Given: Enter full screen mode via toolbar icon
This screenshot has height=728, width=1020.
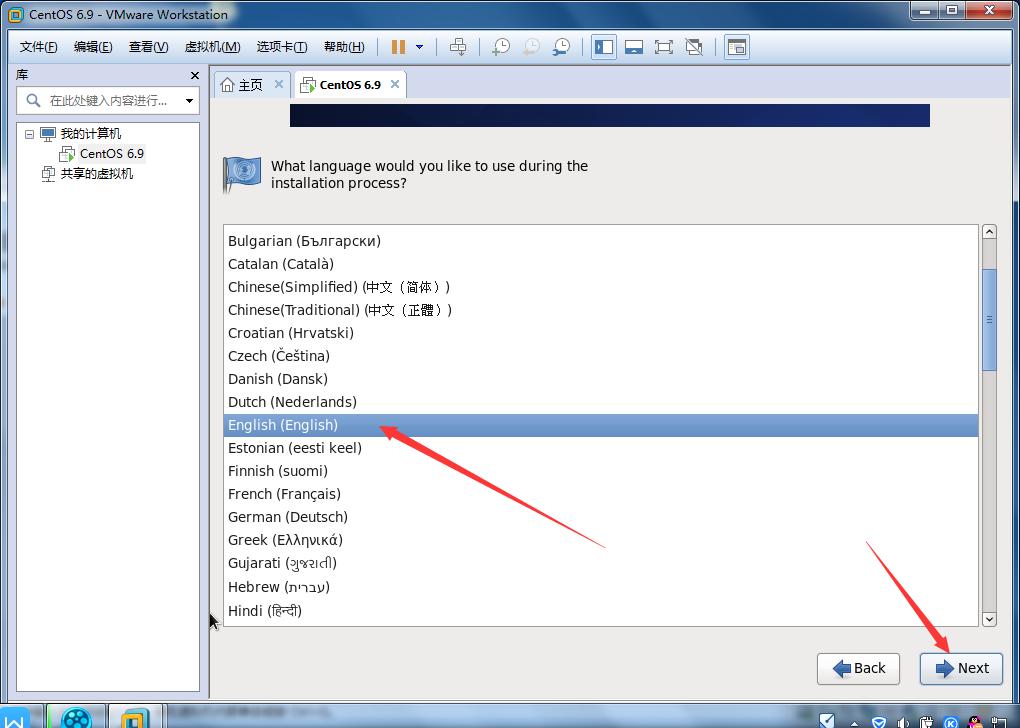Looking at the screenshot, I should [x=664, y=47].
